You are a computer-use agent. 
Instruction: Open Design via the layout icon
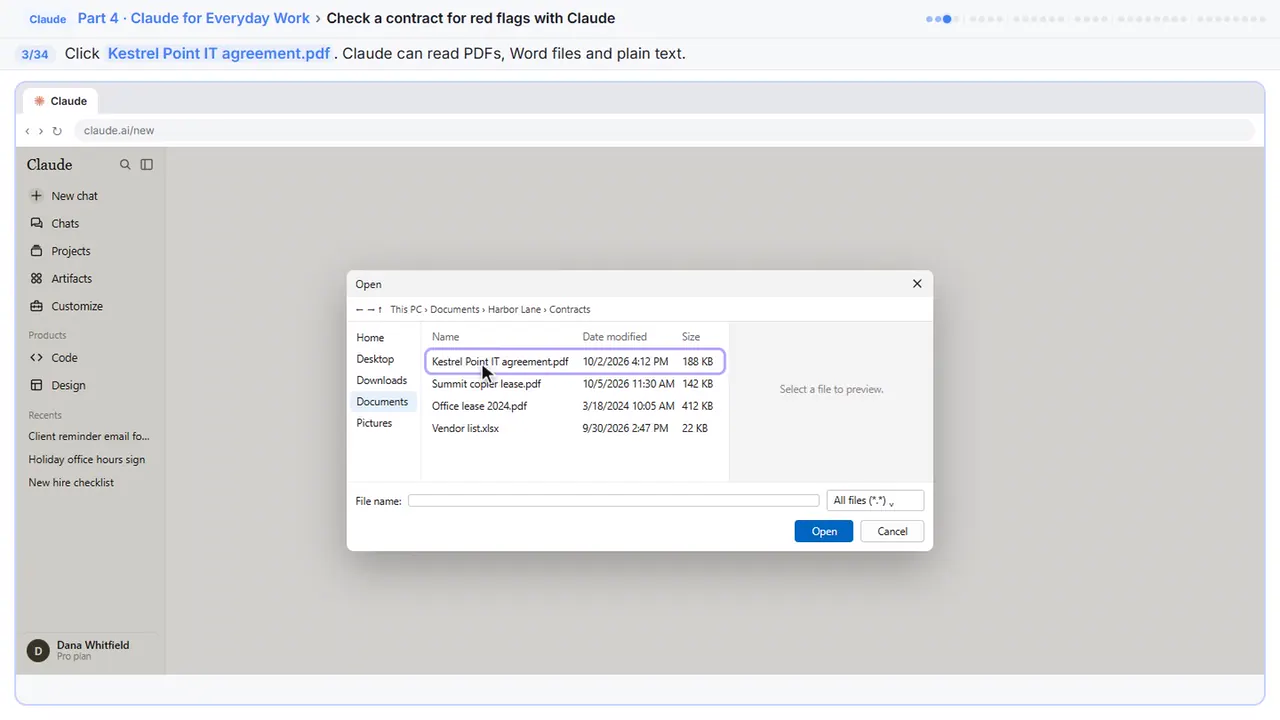click(x=37, y=385)
